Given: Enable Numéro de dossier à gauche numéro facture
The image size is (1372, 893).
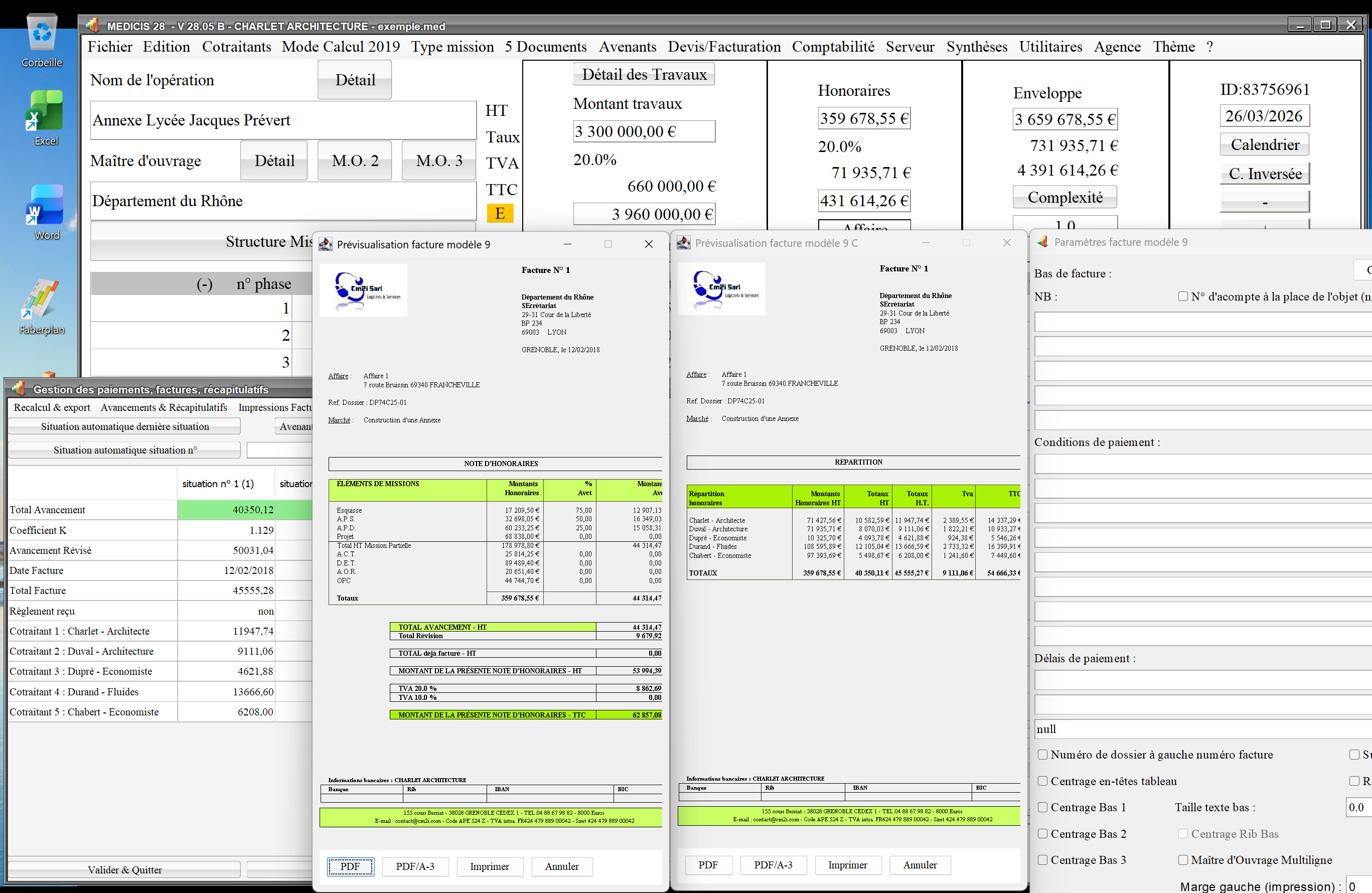Looking at the screenshot, I should pos(1042,755).
